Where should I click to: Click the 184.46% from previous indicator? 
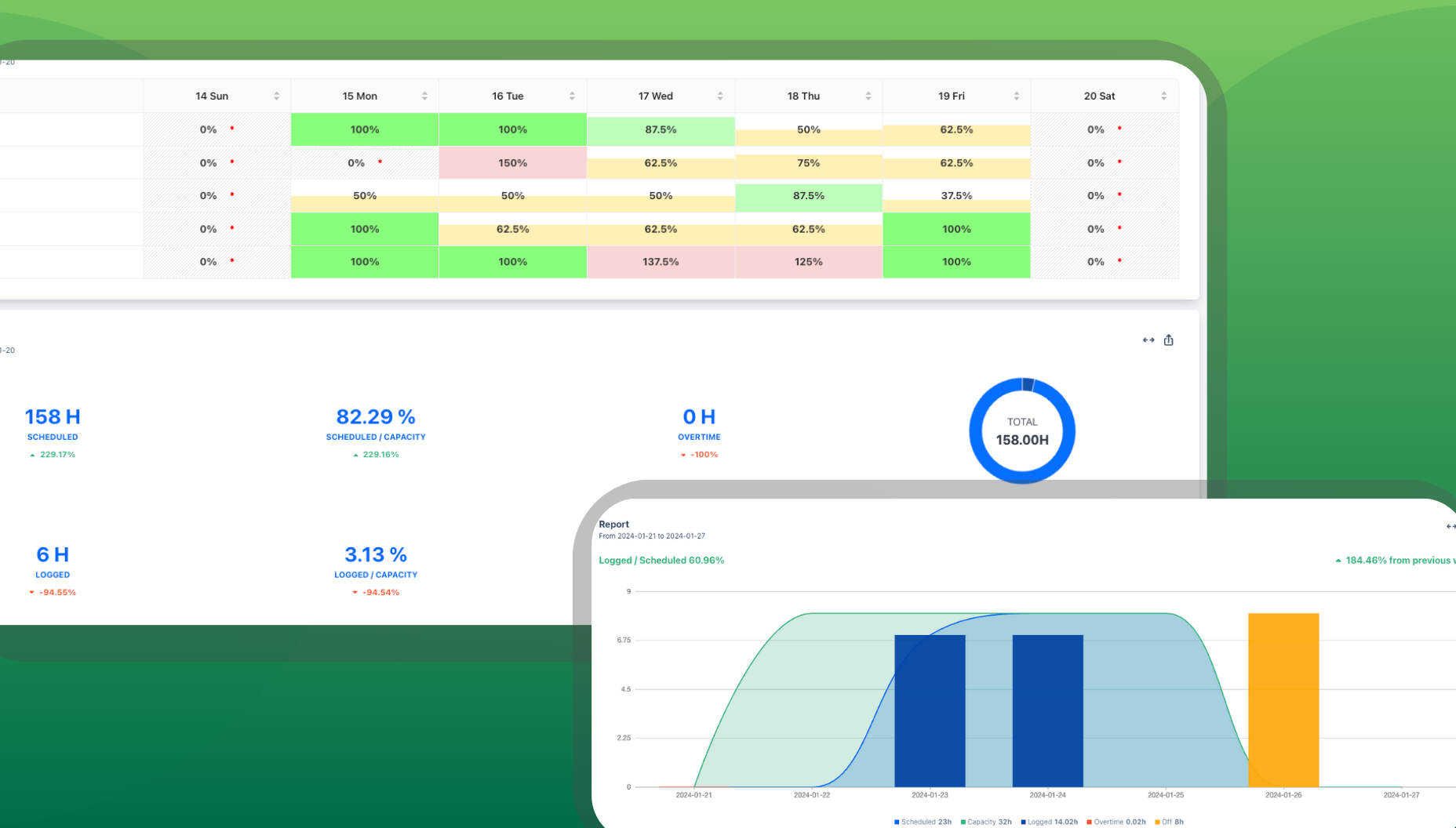[1396, 561]
